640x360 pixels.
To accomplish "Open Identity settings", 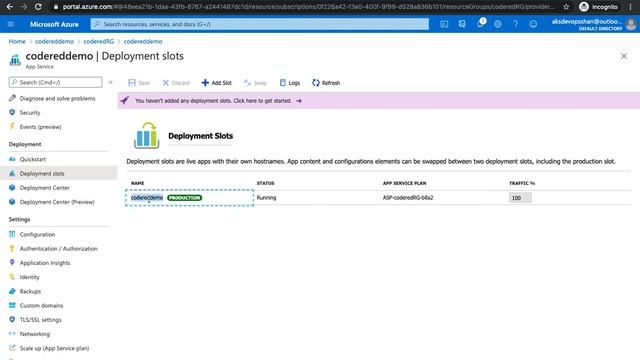I will [x=29, y=277].
